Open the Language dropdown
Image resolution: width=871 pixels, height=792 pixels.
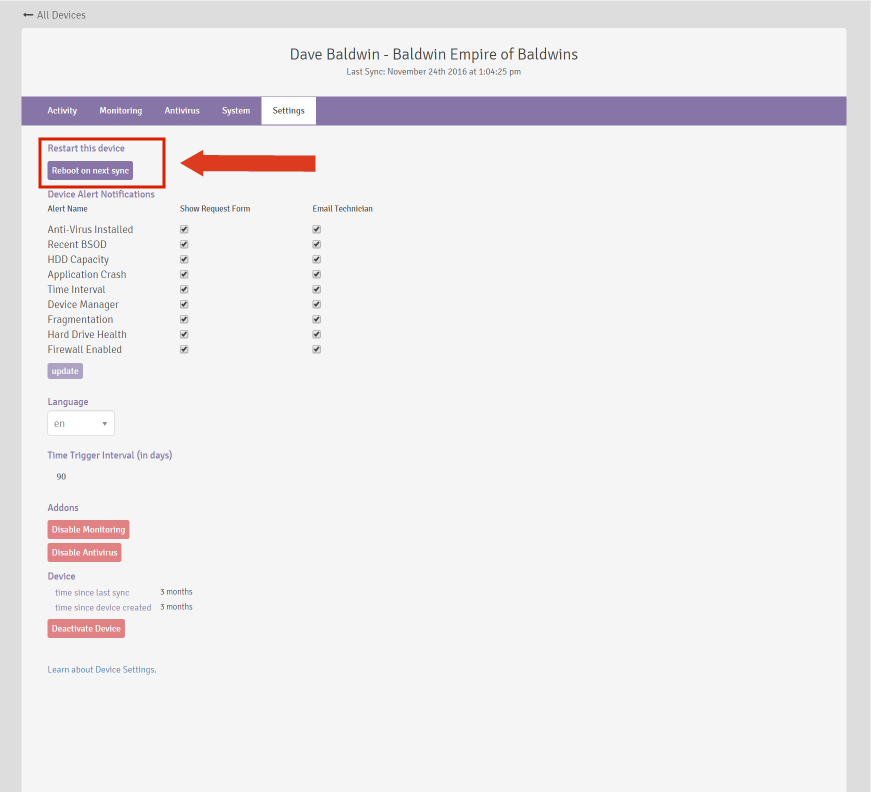(81, 423)
